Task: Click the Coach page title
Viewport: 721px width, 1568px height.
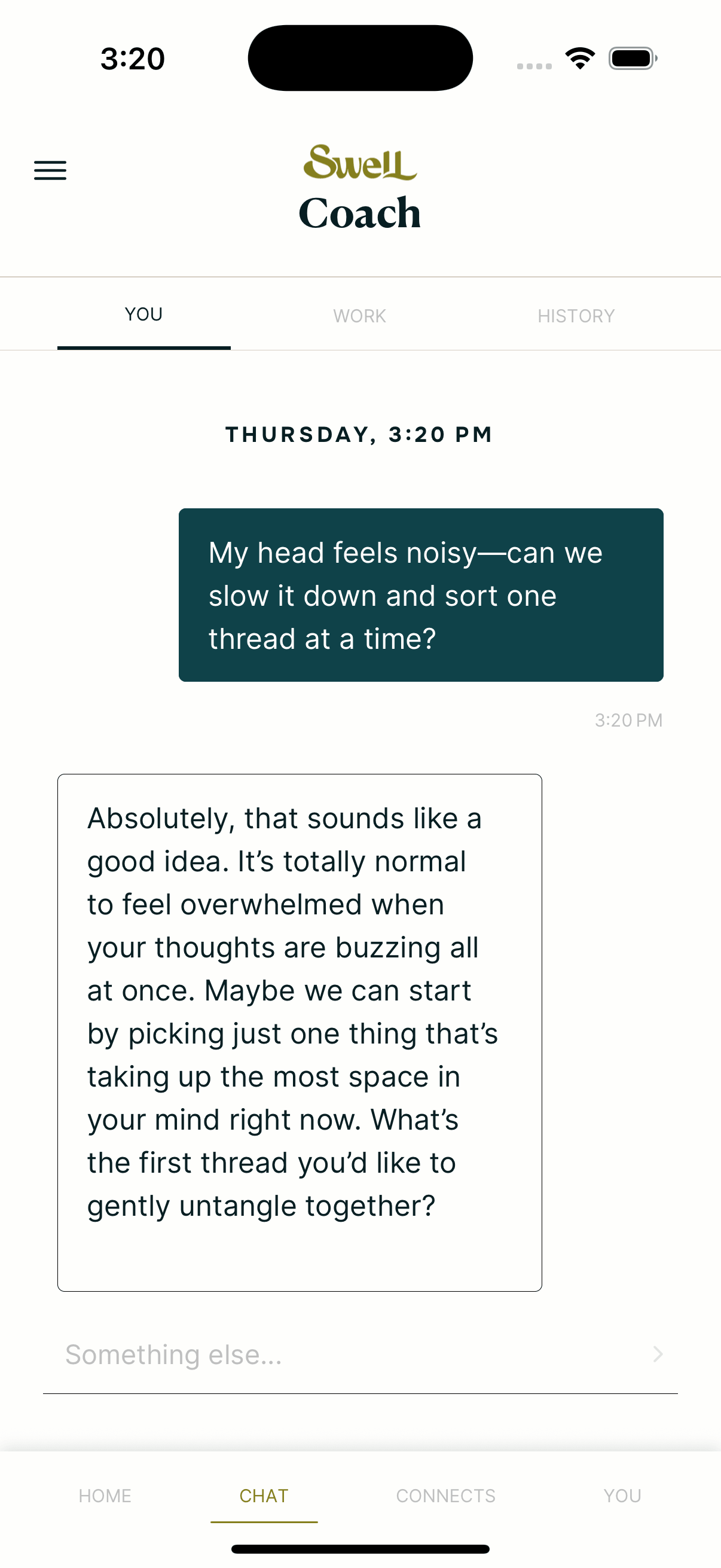Action: (360, 213)
